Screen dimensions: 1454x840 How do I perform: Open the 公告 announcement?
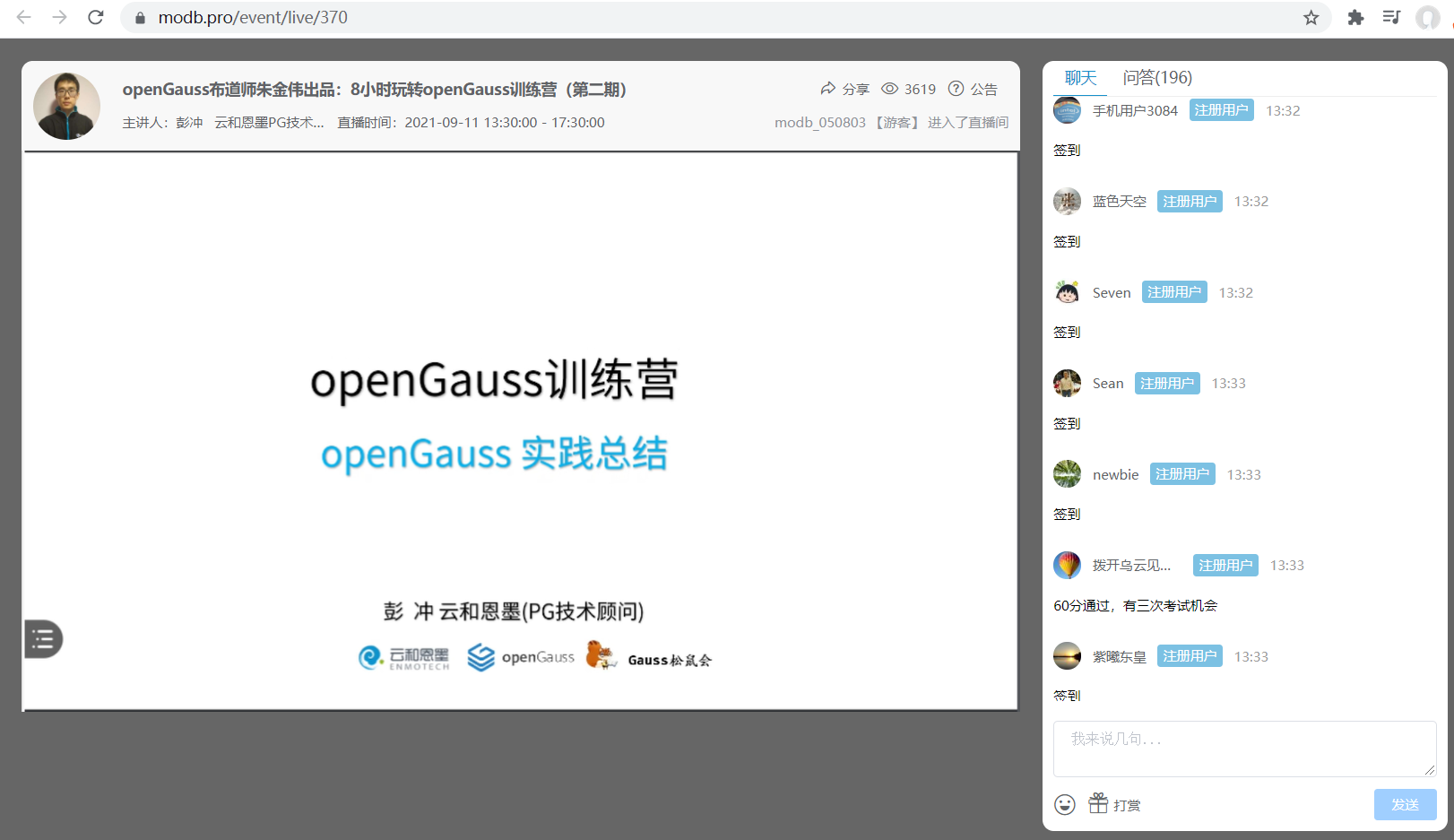pos(973,89)
